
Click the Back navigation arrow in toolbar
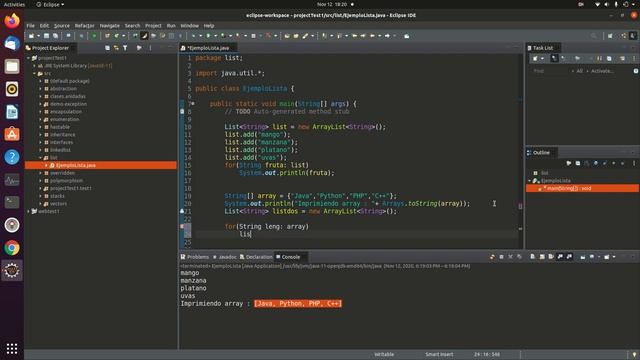[372, 36]
